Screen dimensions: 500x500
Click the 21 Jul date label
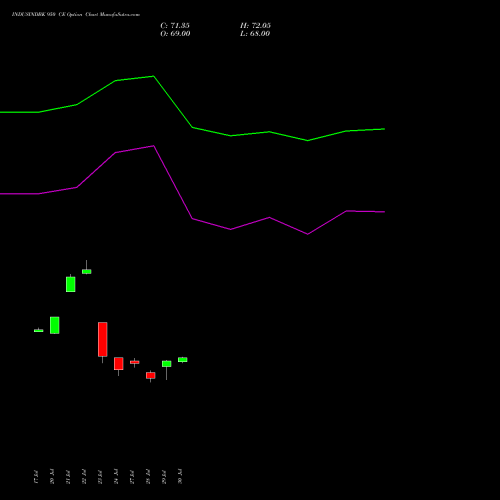pyautogui.click(x=68, y=477)
